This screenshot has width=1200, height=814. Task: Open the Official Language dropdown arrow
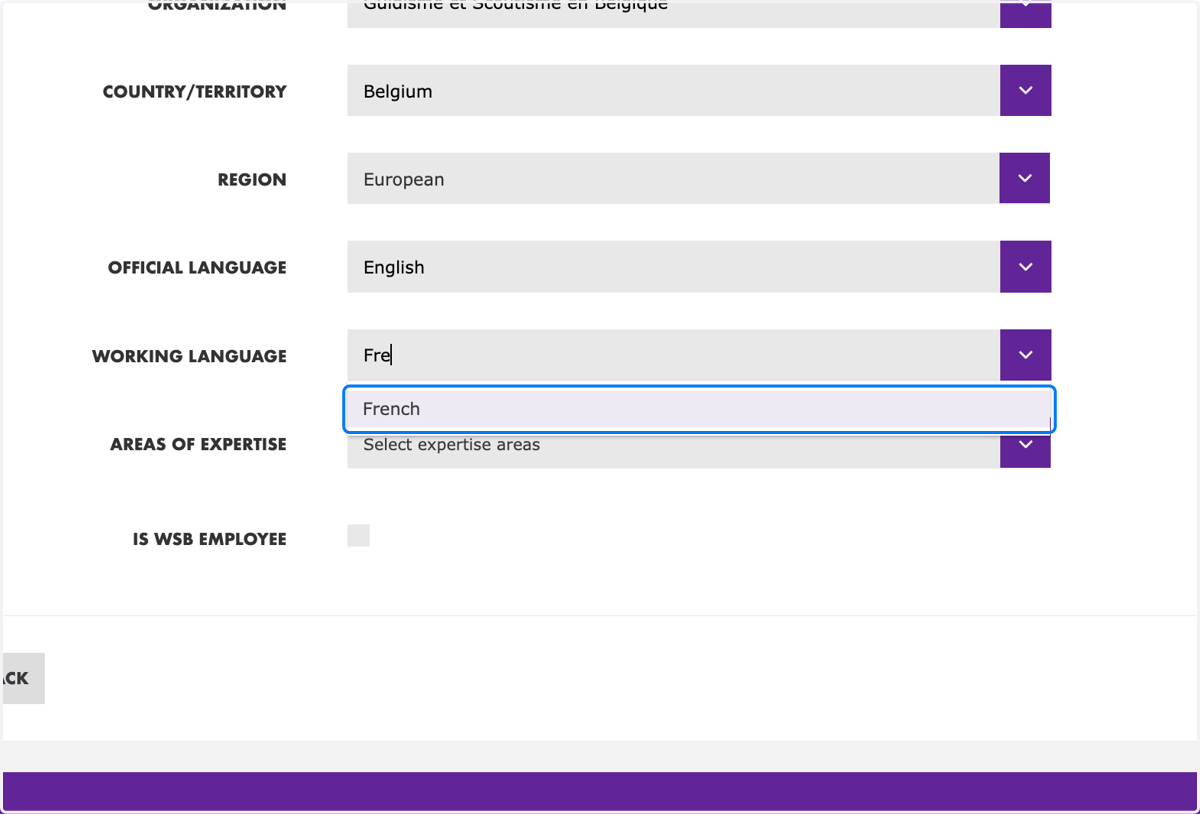pyautogui.click(x=1025, y=267)
